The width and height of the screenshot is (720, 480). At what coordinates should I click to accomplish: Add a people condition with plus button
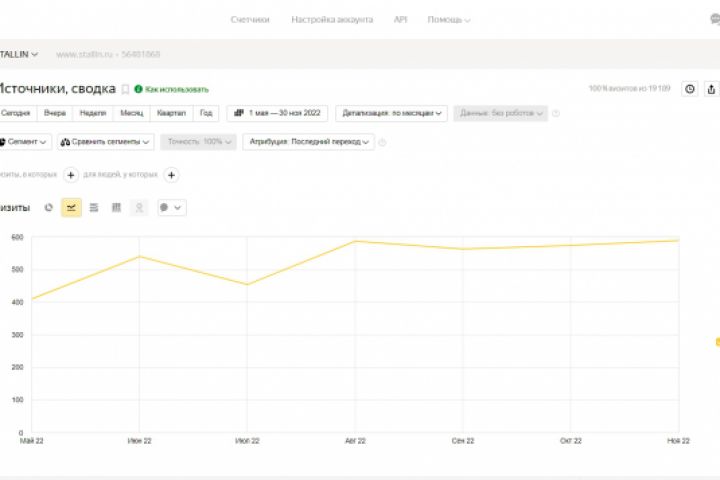tap(171, 175)
